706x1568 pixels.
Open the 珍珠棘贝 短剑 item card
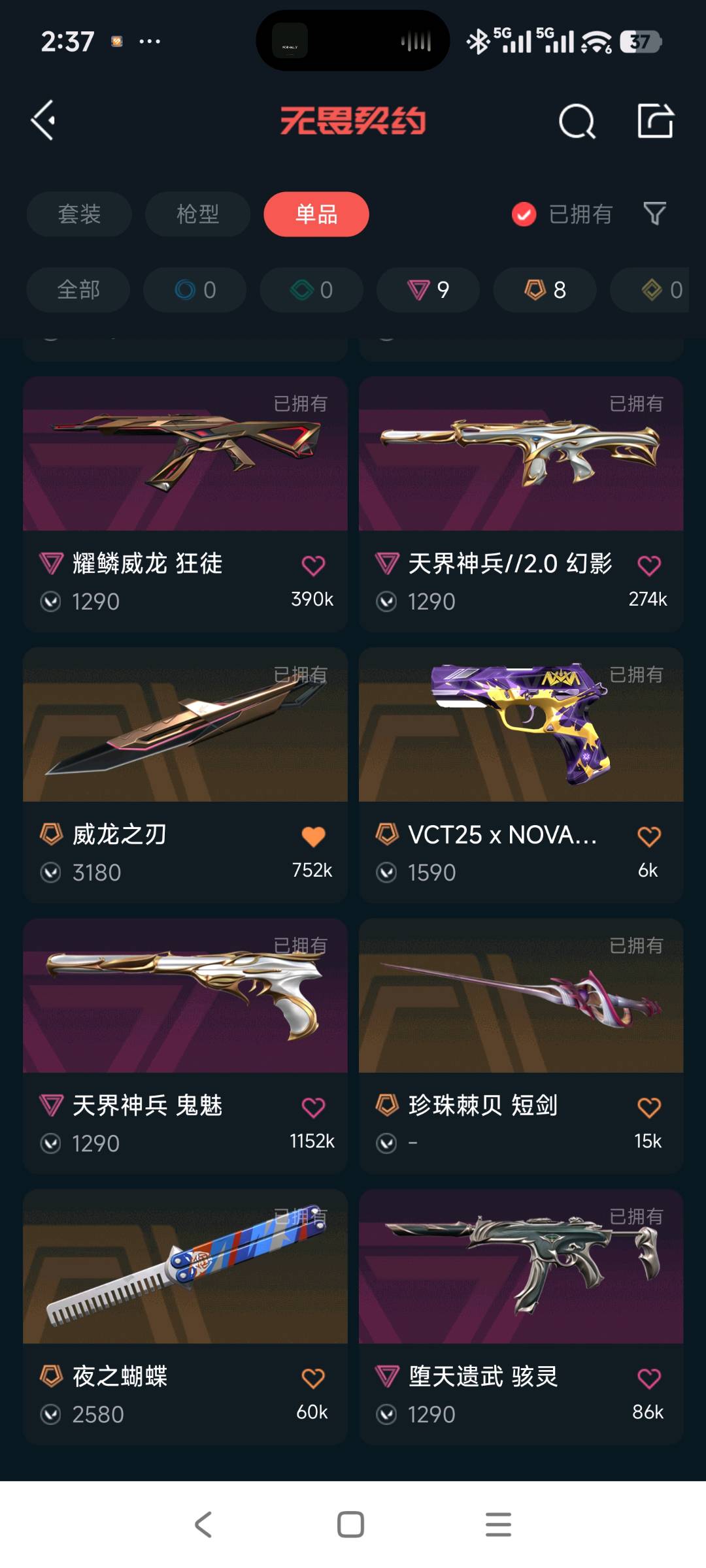click(521, 1047)
